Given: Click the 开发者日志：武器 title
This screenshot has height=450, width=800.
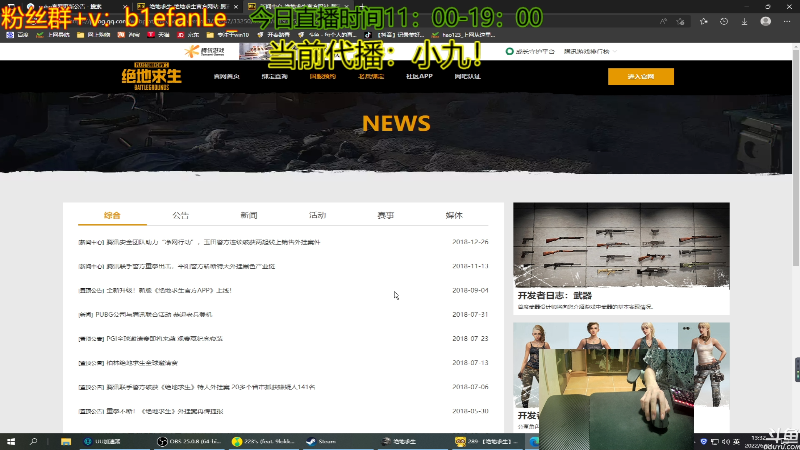Looking at the screenshot, I should click(x=555, y=295).
